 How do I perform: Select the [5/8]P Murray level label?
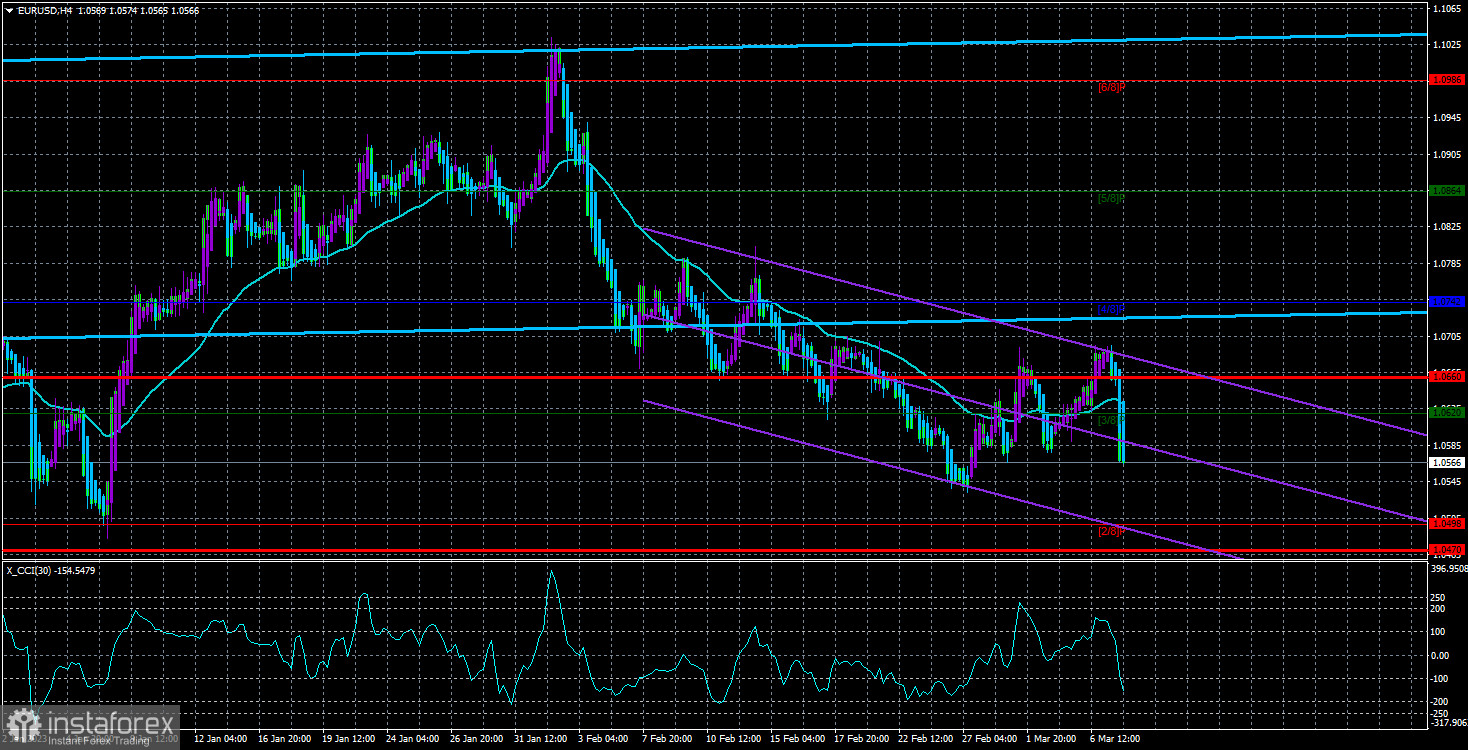pos(1112,198)
